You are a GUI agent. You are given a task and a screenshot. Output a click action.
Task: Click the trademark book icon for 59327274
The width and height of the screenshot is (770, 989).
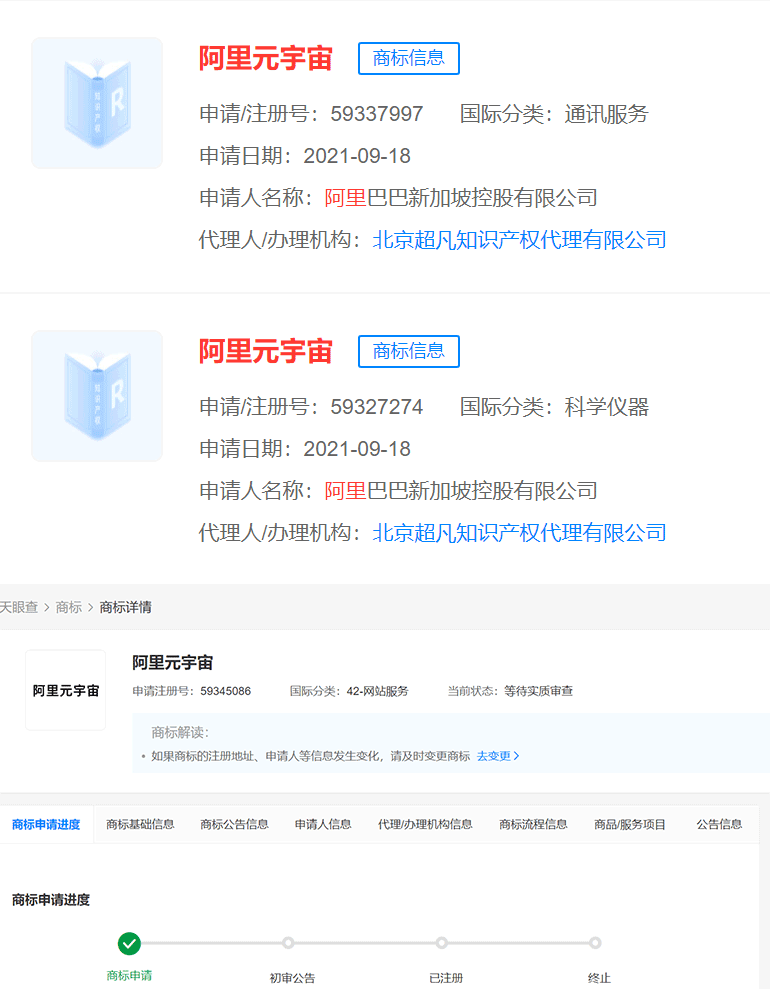coord(97,395)
